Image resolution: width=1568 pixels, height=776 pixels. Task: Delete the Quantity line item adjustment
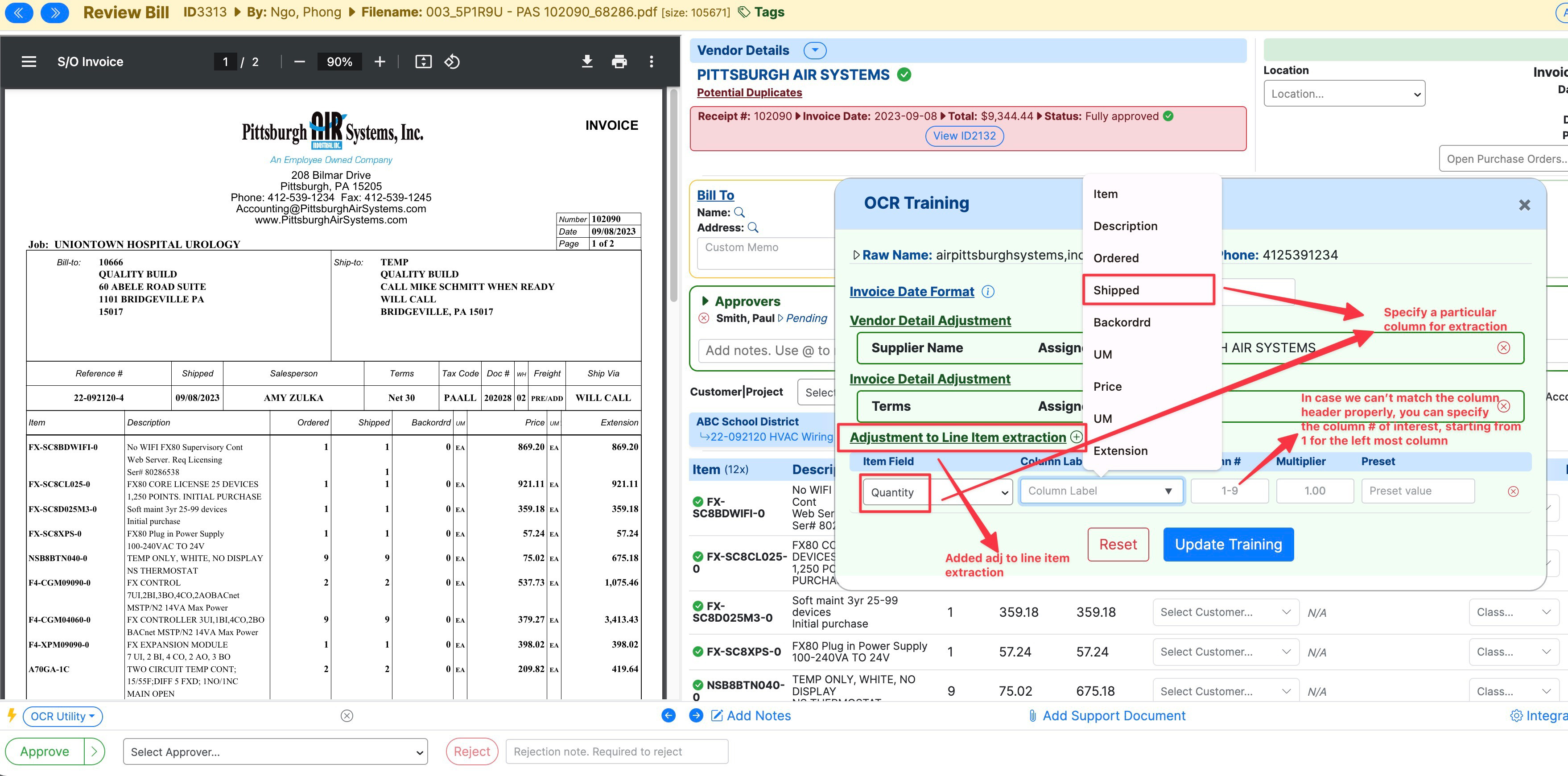point(1513,491)
